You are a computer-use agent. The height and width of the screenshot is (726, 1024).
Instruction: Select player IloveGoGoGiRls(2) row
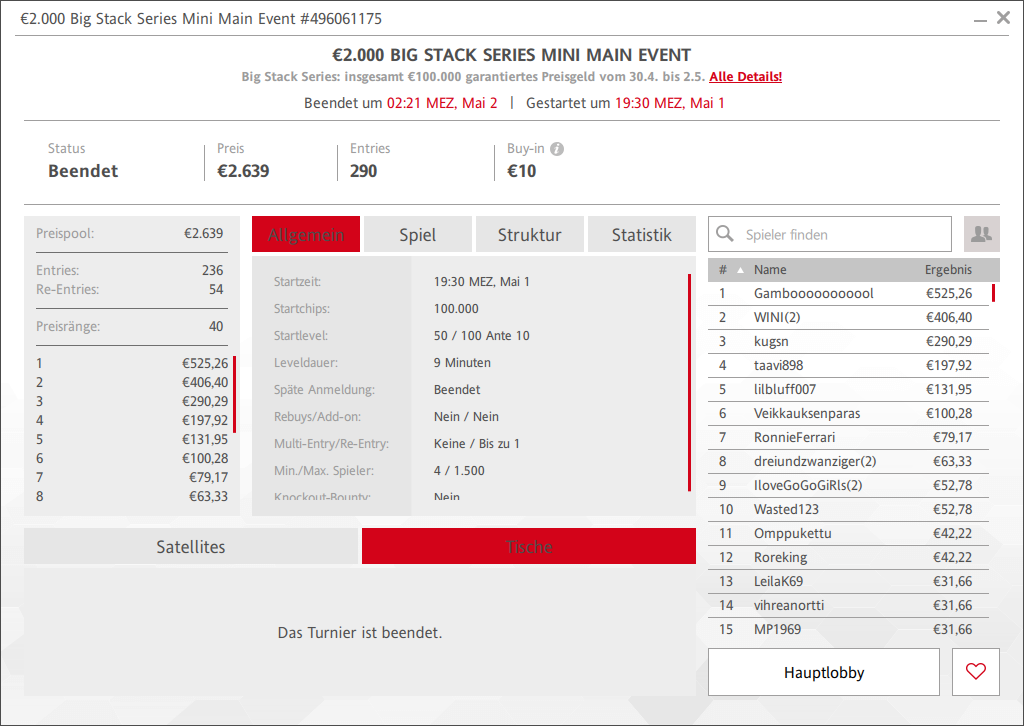coord(848,485)
